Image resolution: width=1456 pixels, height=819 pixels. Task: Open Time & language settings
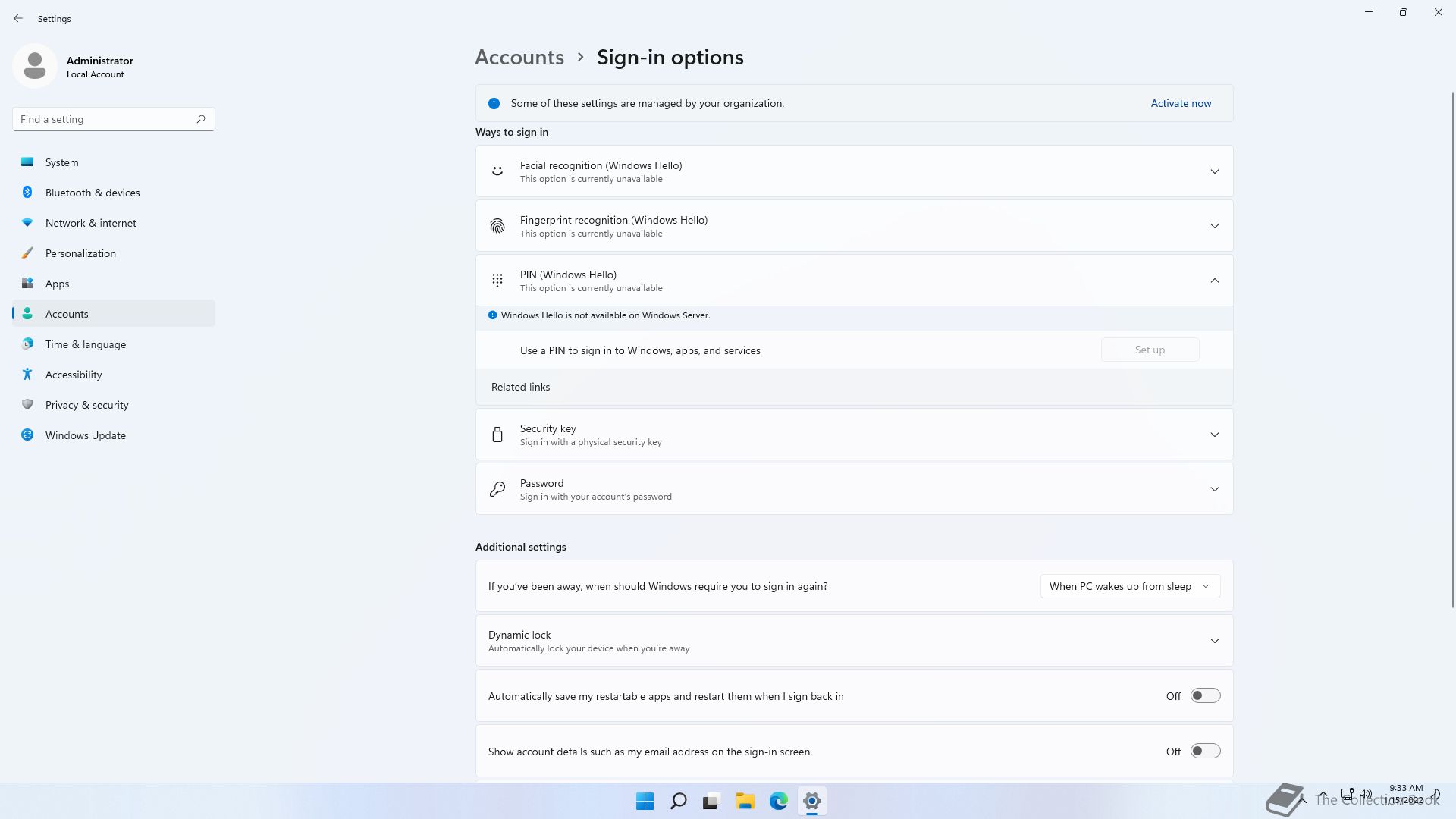(x=114, y=344)
